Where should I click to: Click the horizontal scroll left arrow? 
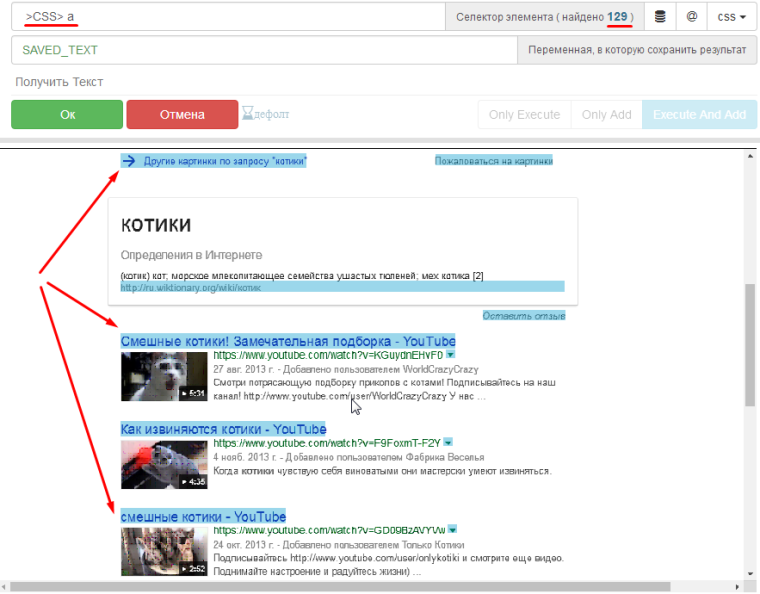(4, 587)
